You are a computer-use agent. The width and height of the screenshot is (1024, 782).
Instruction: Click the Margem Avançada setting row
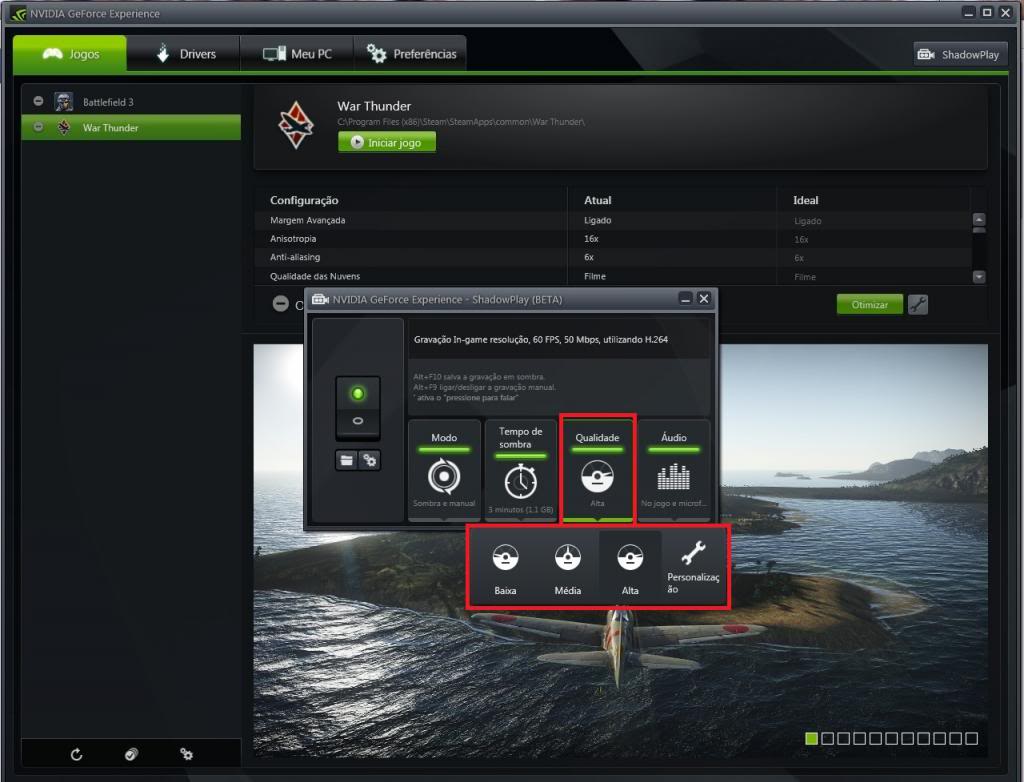point(613,220)
